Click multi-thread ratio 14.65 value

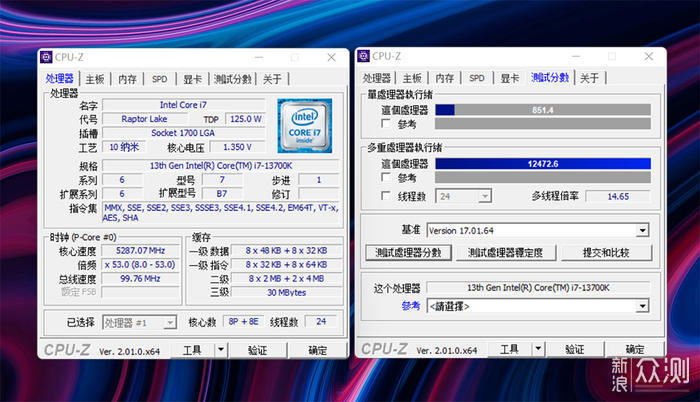tap(618, 196)
